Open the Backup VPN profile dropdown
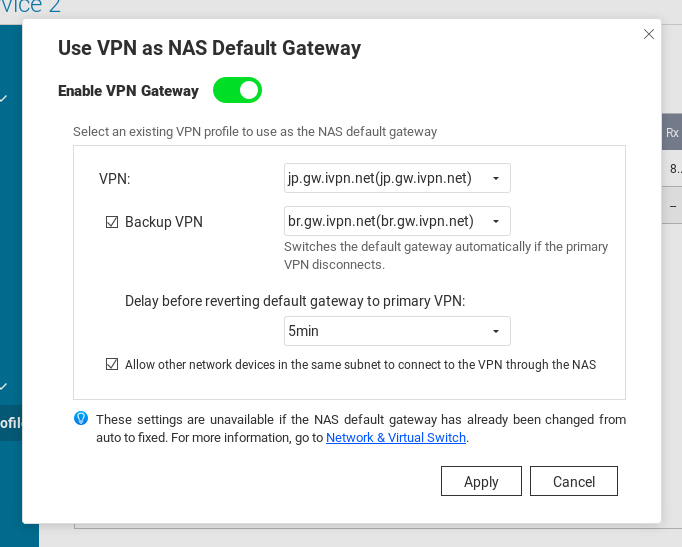682x547 pixels. [x=397, y=221]
